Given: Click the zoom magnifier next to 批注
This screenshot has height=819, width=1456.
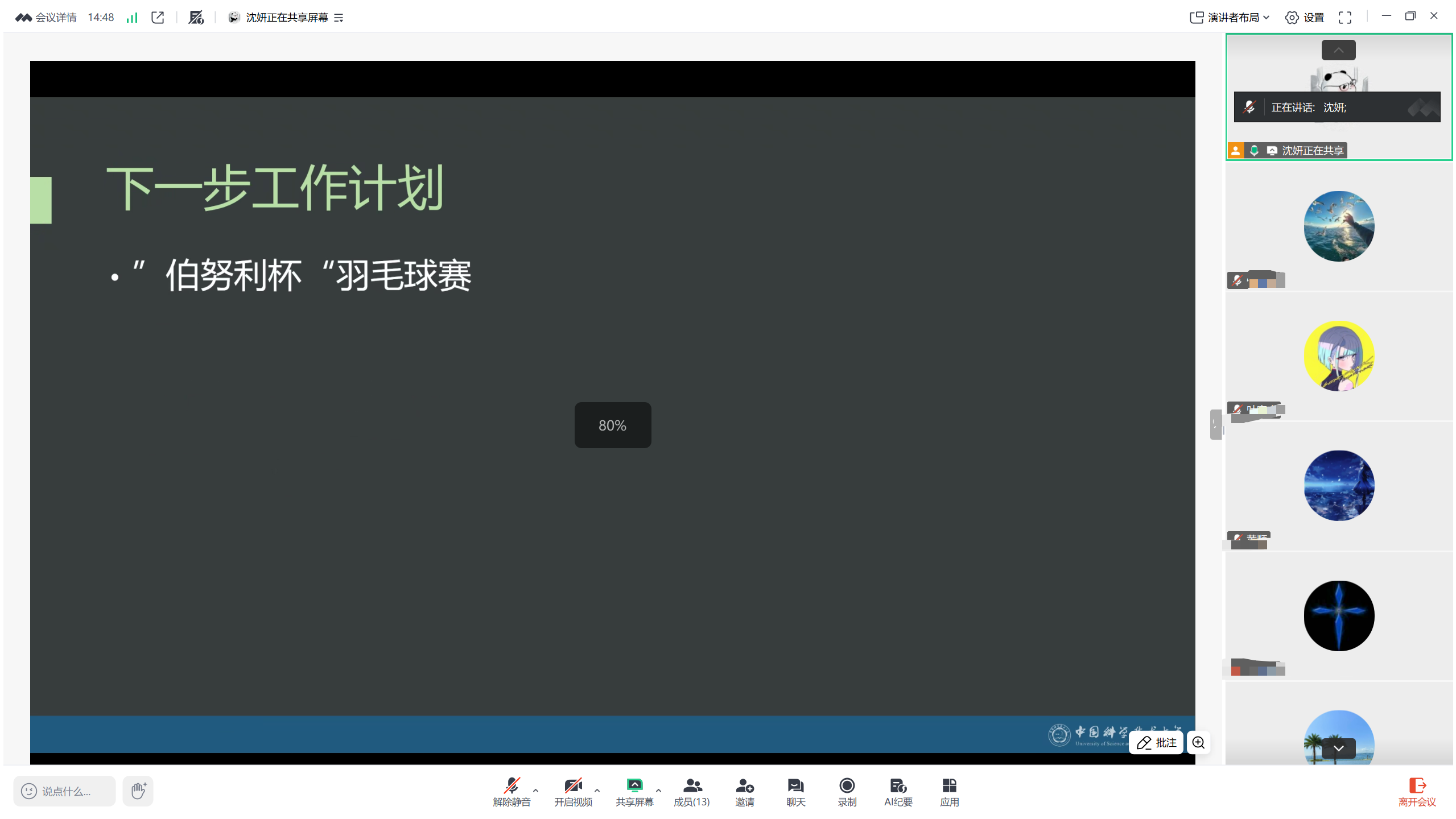Looking at the screenshot, I should tap(1198, 742).
